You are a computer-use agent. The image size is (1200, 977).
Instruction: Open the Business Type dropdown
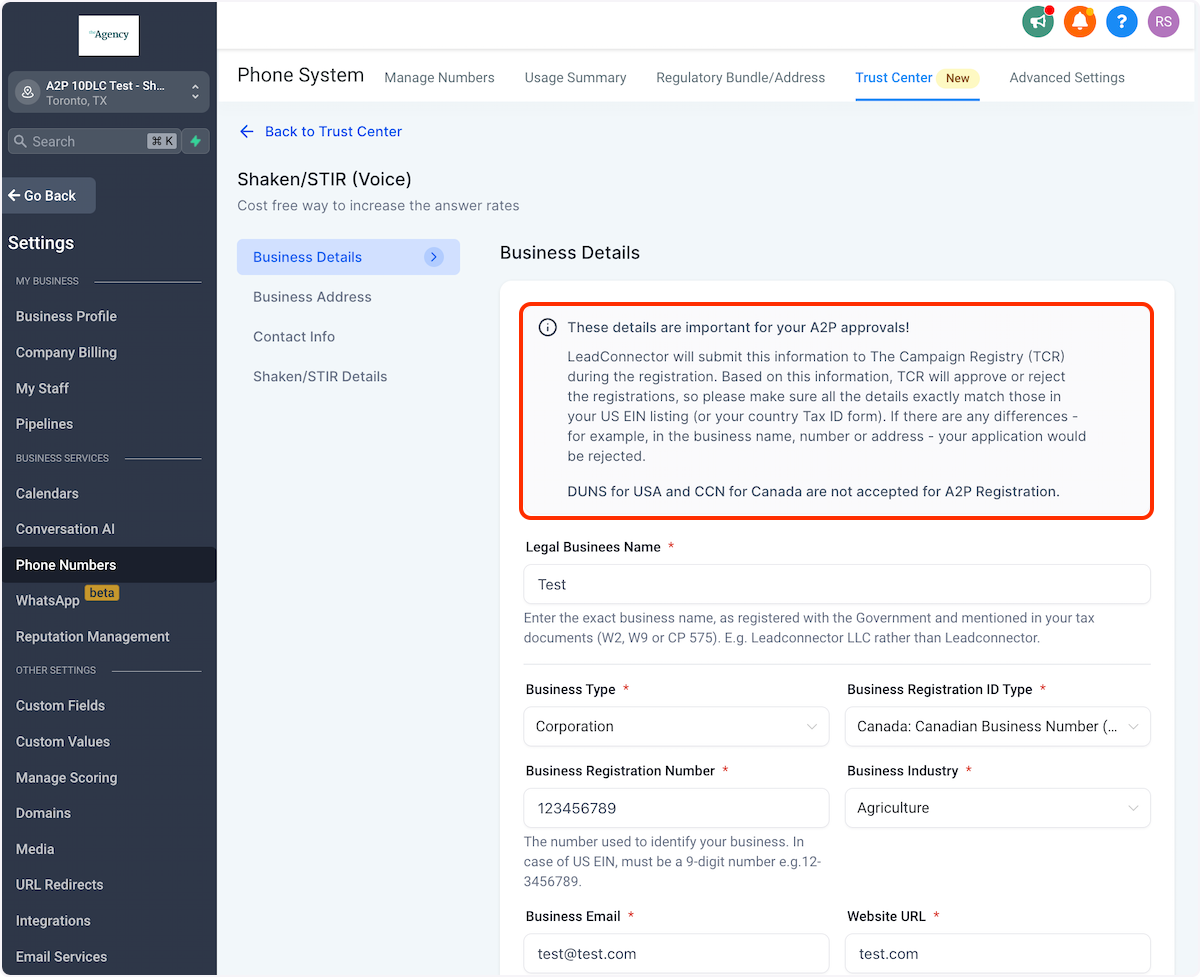676,727
